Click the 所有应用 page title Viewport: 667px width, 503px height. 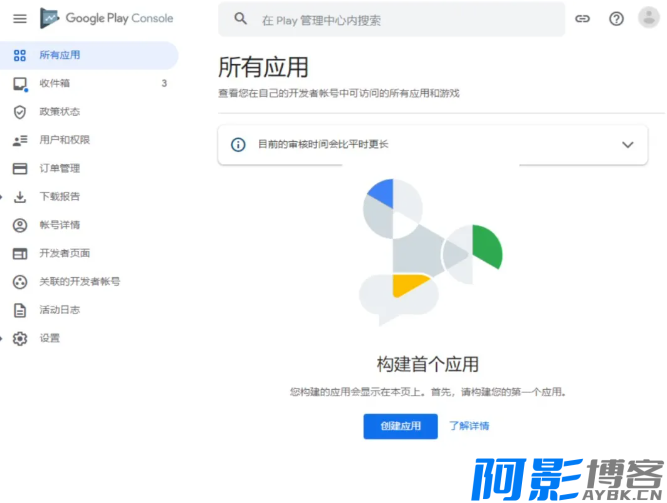(263, 68)
